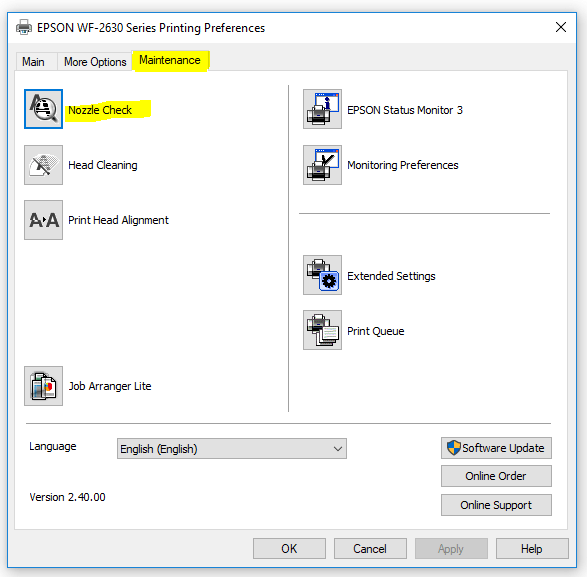Viewport: 587px width, 577px height.
Task: Click the Online Order button
Action: pyautogui.click(x=496, y=476)
